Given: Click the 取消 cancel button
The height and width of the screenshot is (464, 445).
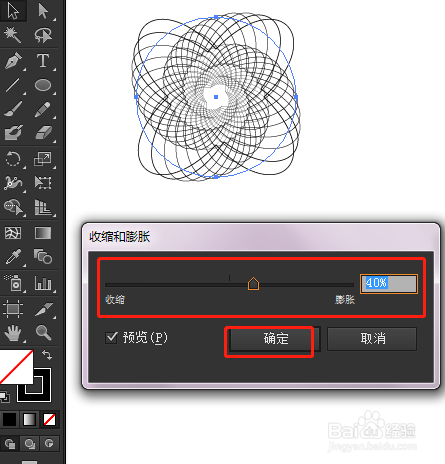Looking at the screenshot, I should (372, 339).
